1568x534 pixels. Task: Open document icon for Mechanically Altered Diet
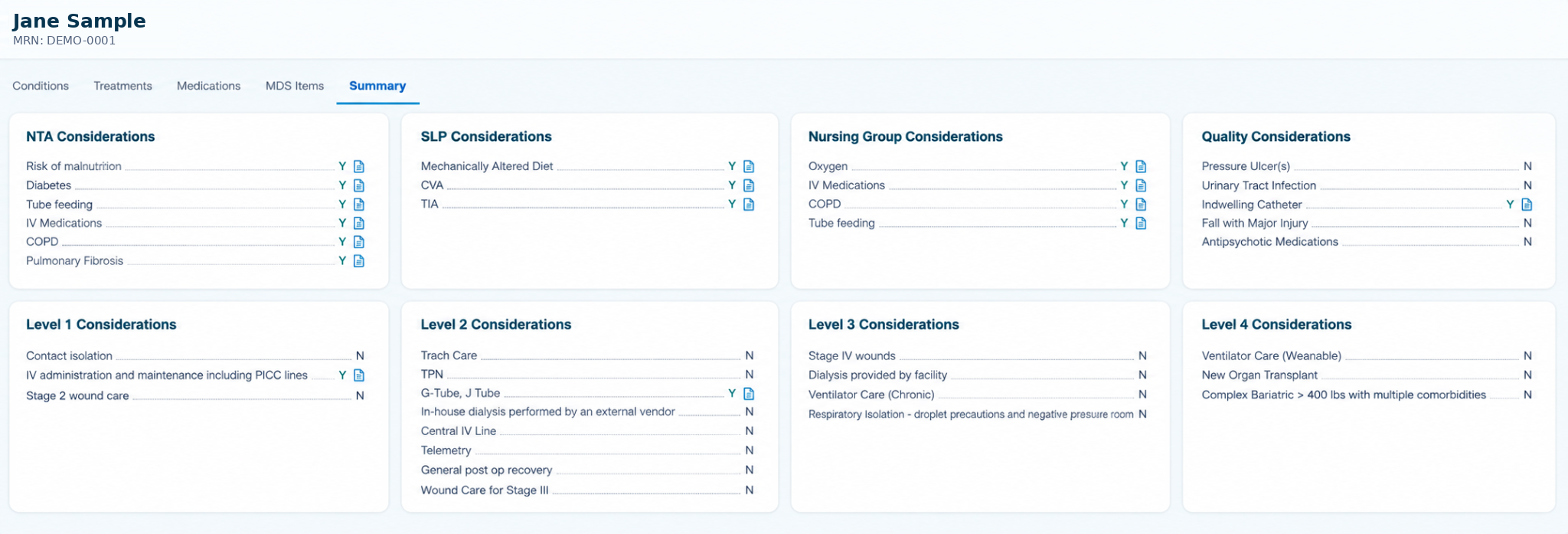[x=749, y=166]
